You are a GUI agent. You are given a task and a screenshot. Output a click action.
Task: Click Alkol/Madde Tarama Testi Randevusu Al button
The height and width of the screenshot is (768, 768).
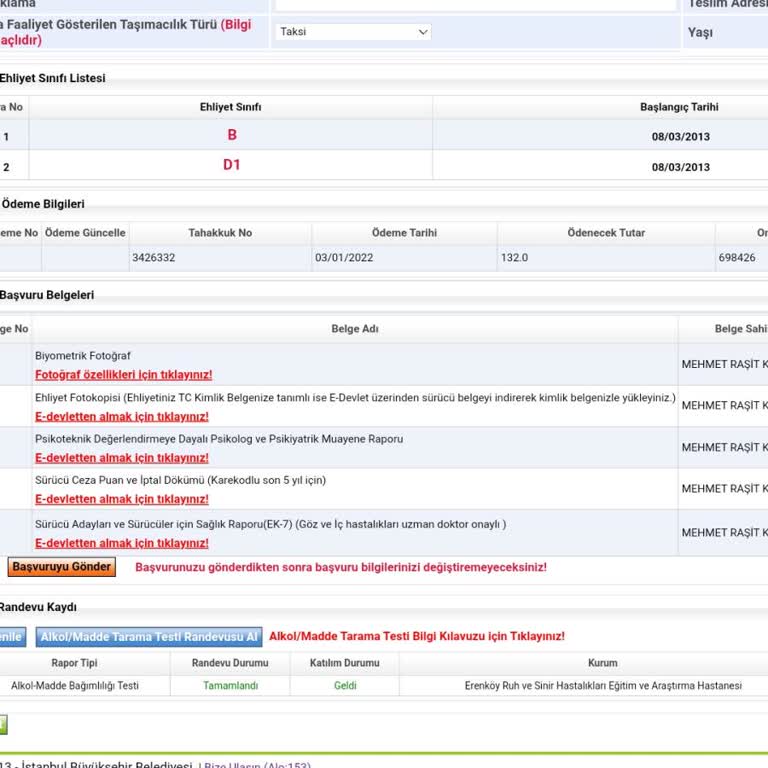pos(149,637)
